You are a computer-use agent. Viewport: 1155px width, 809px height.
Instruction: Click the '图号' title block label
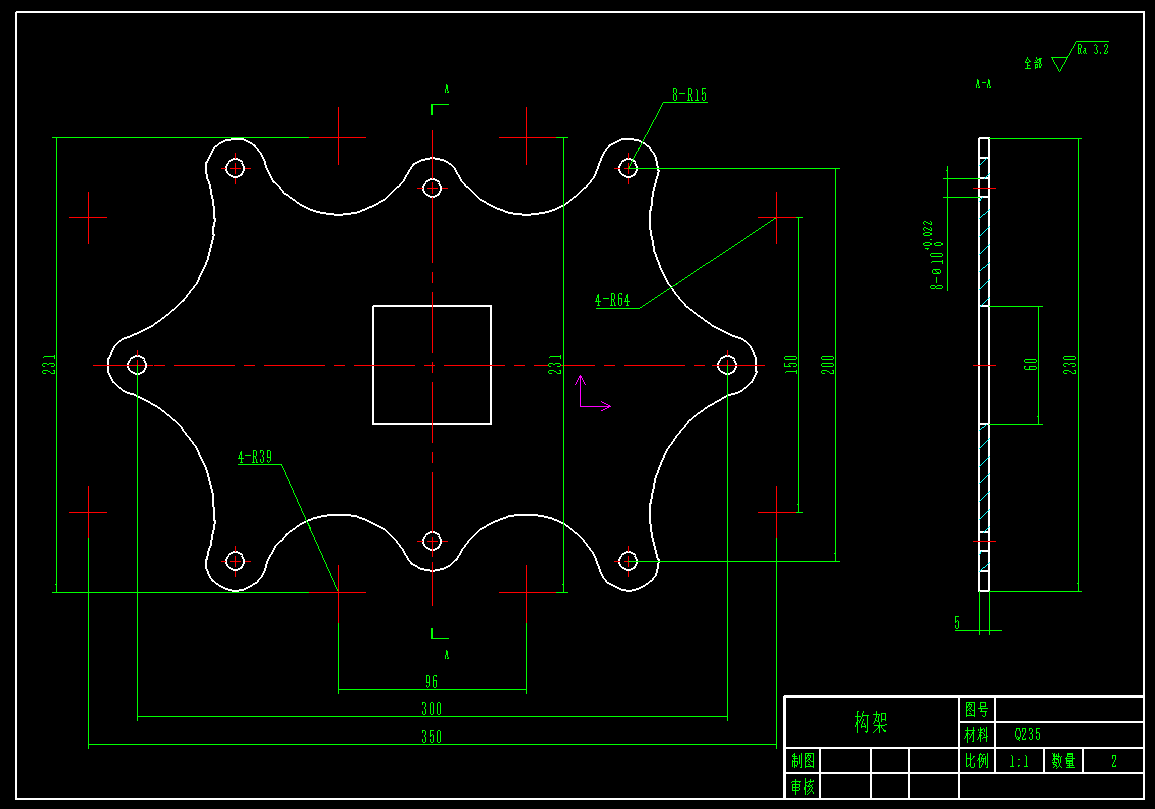(977, 710)
